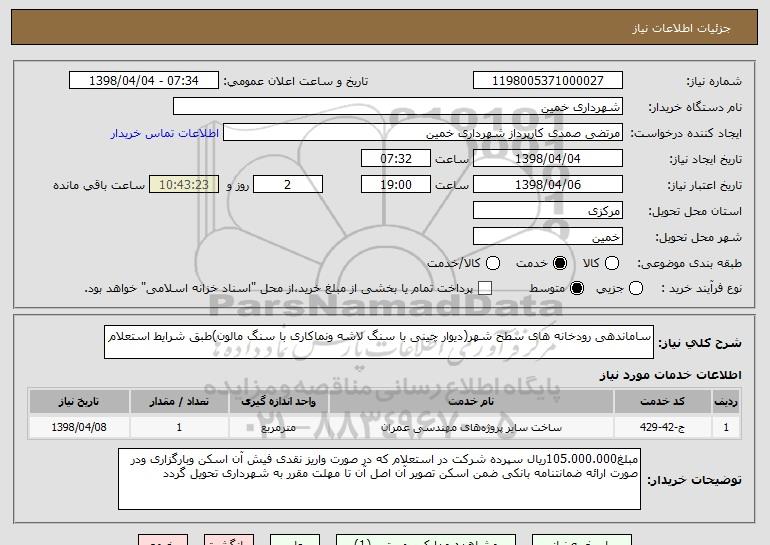Click the public announcement date field 1398/04/04 - 07:34
Screen dimensions: 770x545
point(144,81)
